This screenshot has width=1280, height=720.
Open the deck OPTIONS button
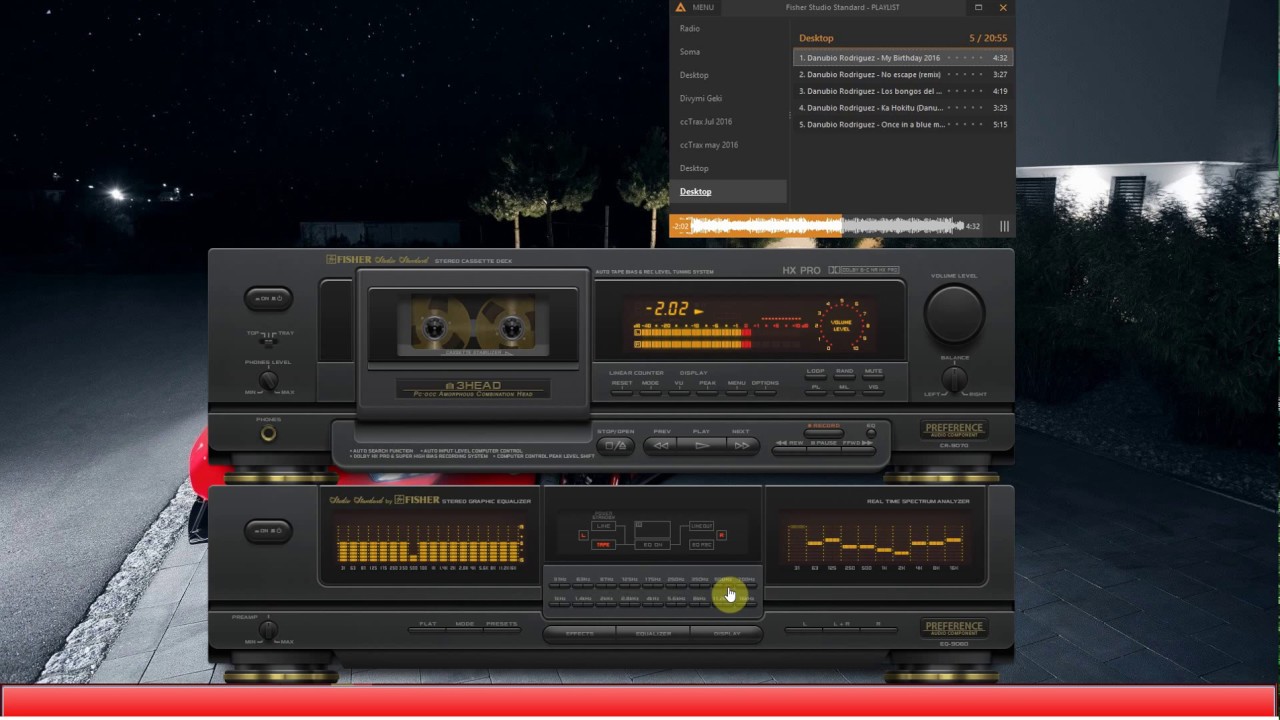[x=765, y=393]
